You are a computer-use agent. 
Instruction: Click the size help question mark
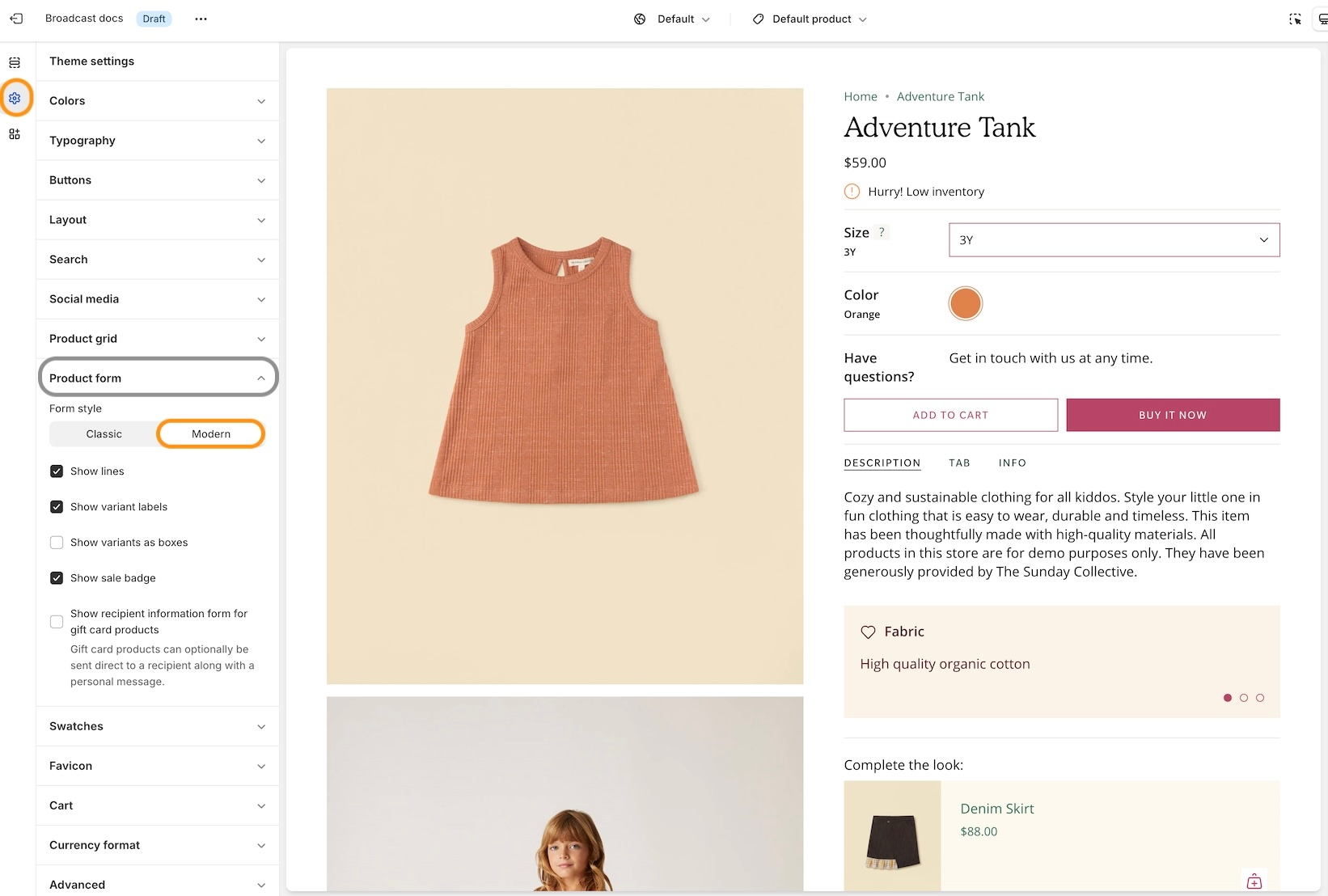pyautogui.click(x=882, y=232)
